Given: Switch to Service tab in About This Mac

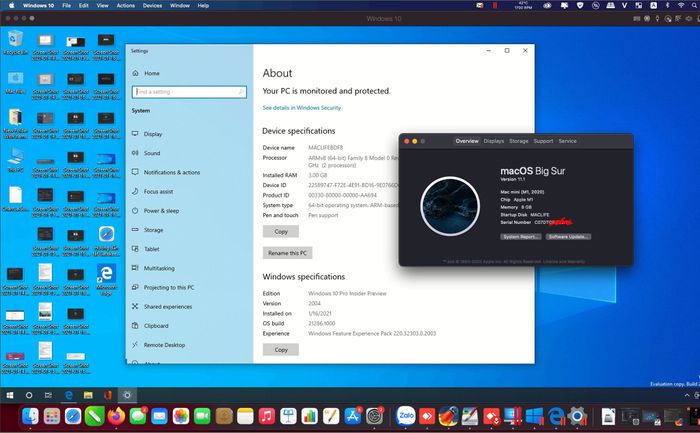Looking at the screenshot, I should click(x=567, y=141).
